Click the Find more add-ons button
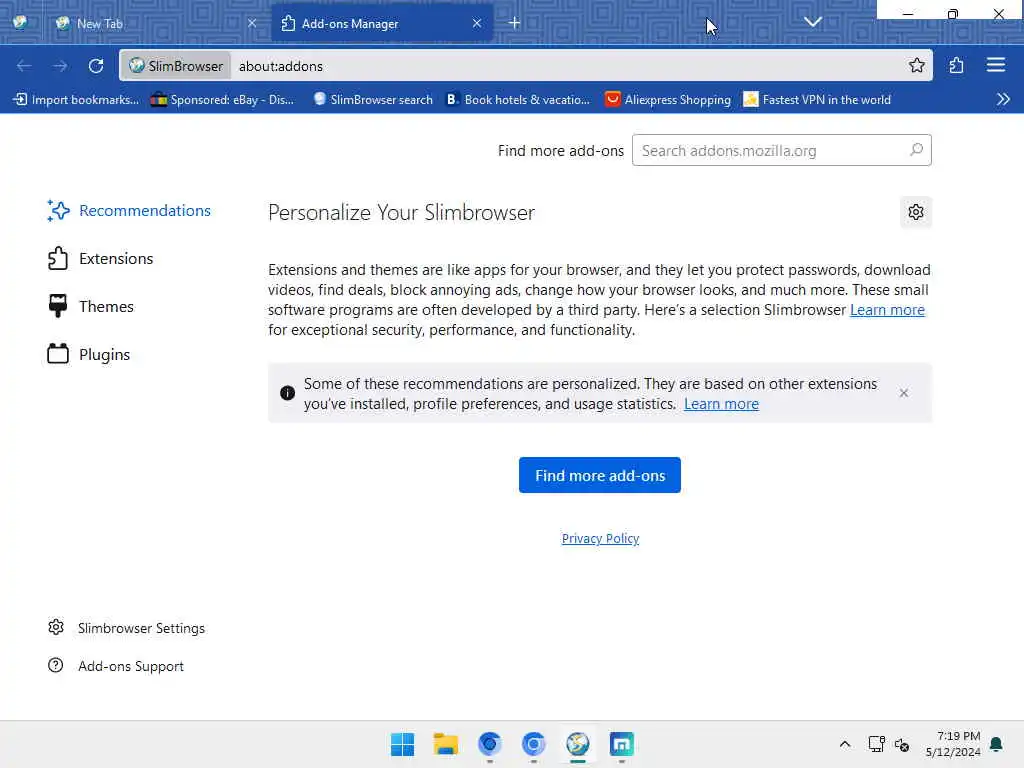Image resolution: width=1024 pixels, height=768 pixels. [x=600, y=475]
